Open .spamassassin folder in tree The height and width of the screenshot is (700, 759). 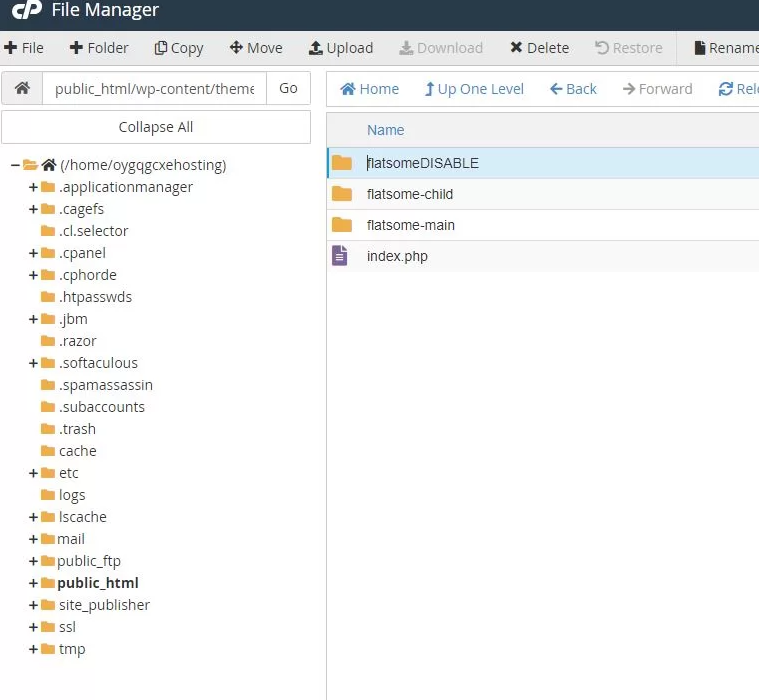[x=106, y=385]
